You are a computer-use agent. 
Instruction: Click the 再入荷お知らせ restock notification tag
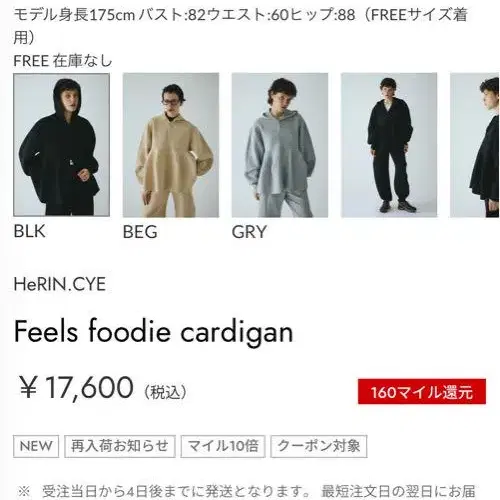(120, 446)
